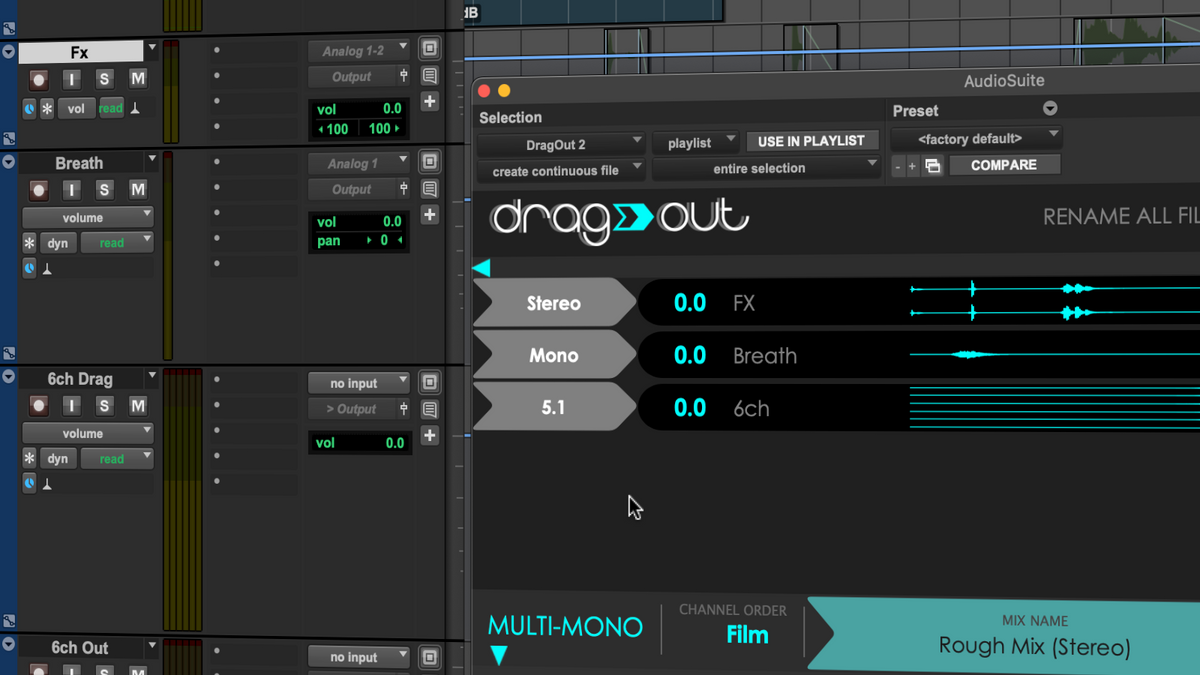Click the Breath track pan value field
1200x675 pixels.
(359, 241)
